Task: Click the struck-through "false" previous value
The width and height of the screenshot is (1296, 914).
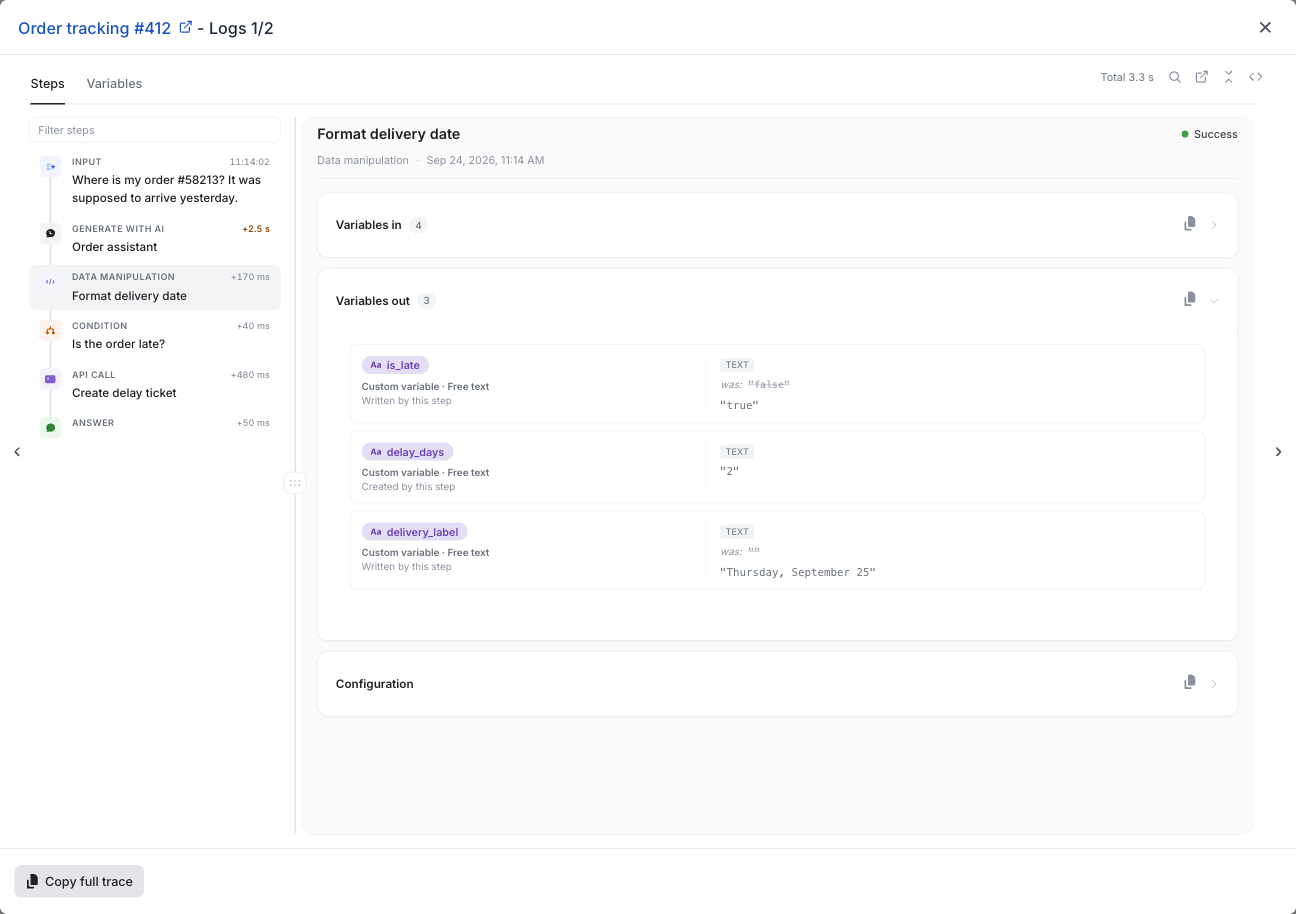Action: pyautogui.click(x=769, y=385)
